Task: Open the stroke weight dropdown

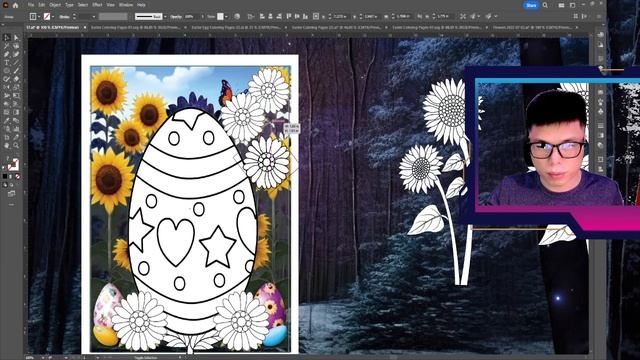Action: [94, 16]
